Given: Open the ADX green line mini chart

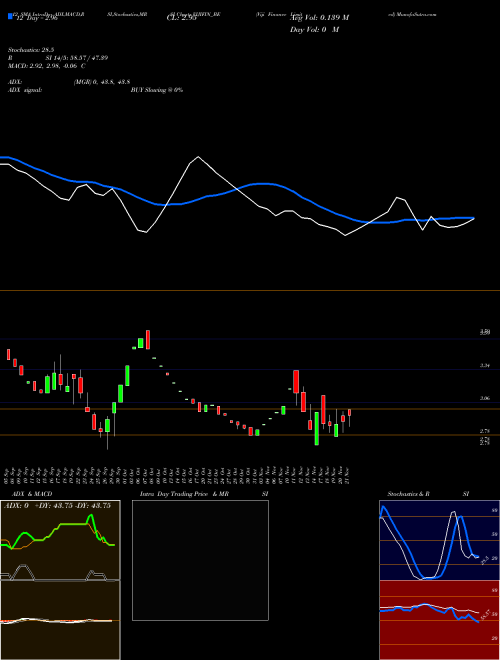Looking at the screenshot, I should coord(60,540).
